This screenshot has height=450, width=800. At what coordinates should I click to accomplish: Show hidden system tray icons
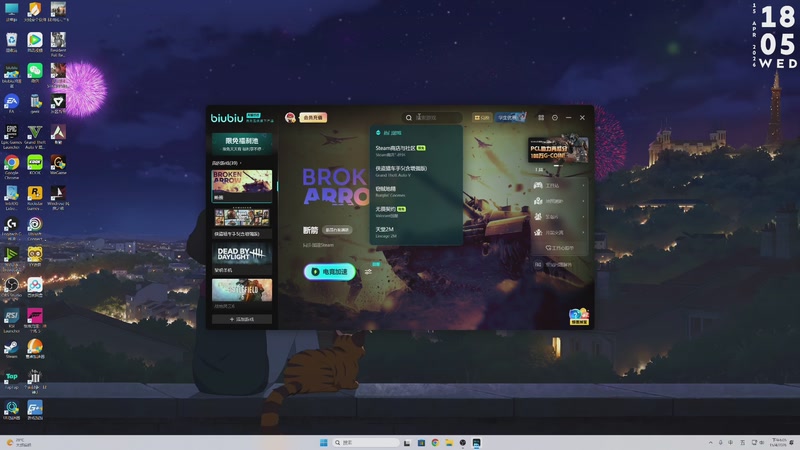tap(710, 443)
